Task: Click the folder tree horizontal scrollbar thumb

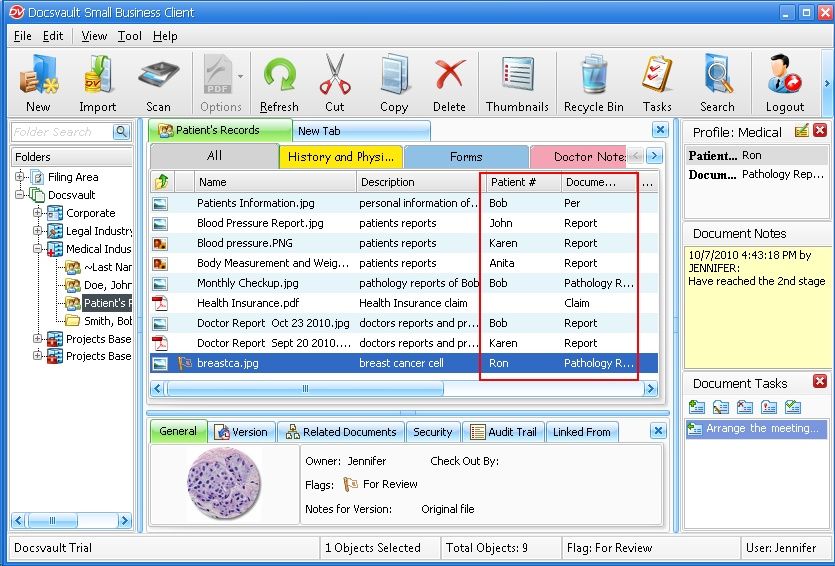Action: click(x=52, y=520)
